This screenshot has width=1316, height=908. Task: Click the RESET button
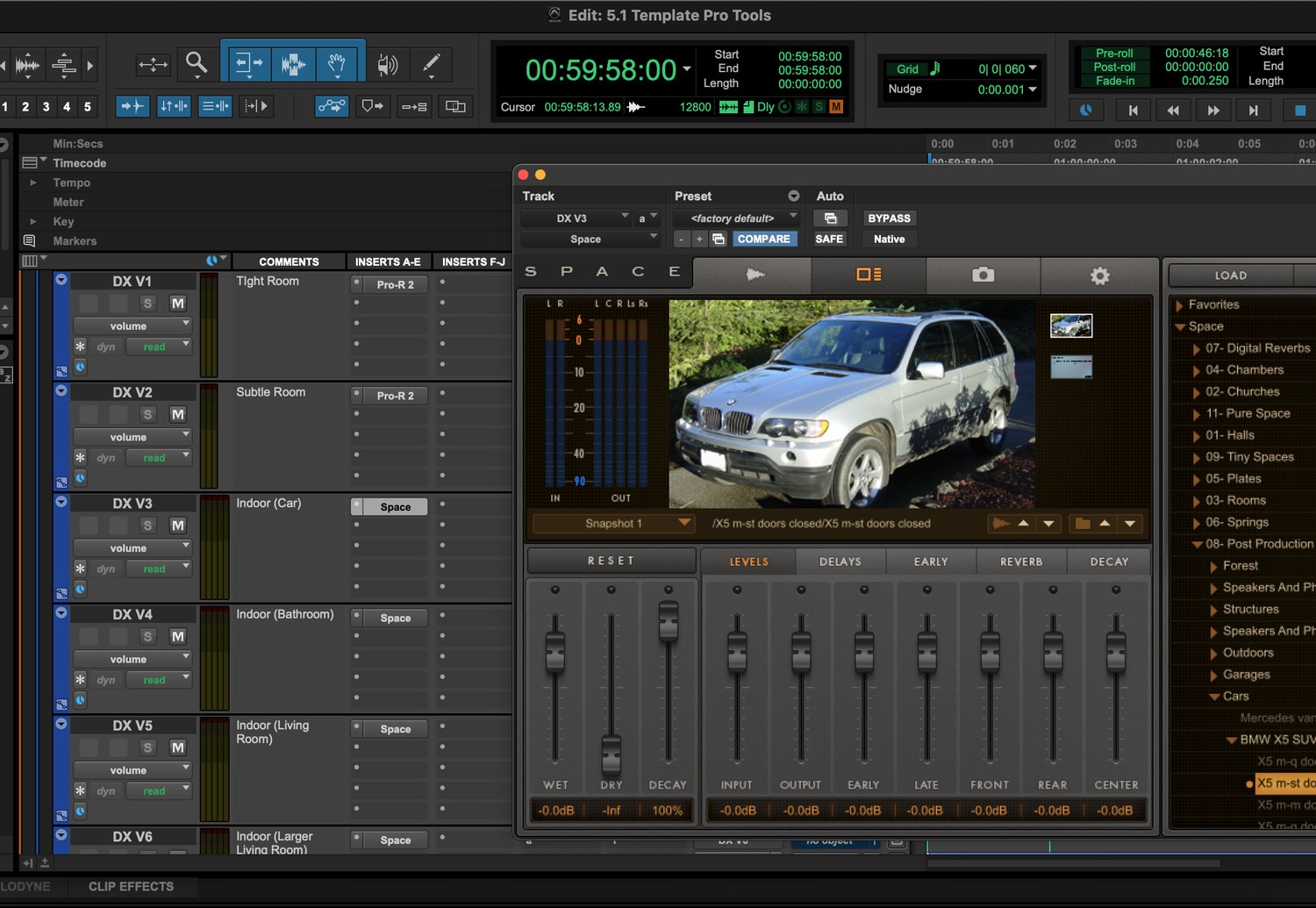612,561
